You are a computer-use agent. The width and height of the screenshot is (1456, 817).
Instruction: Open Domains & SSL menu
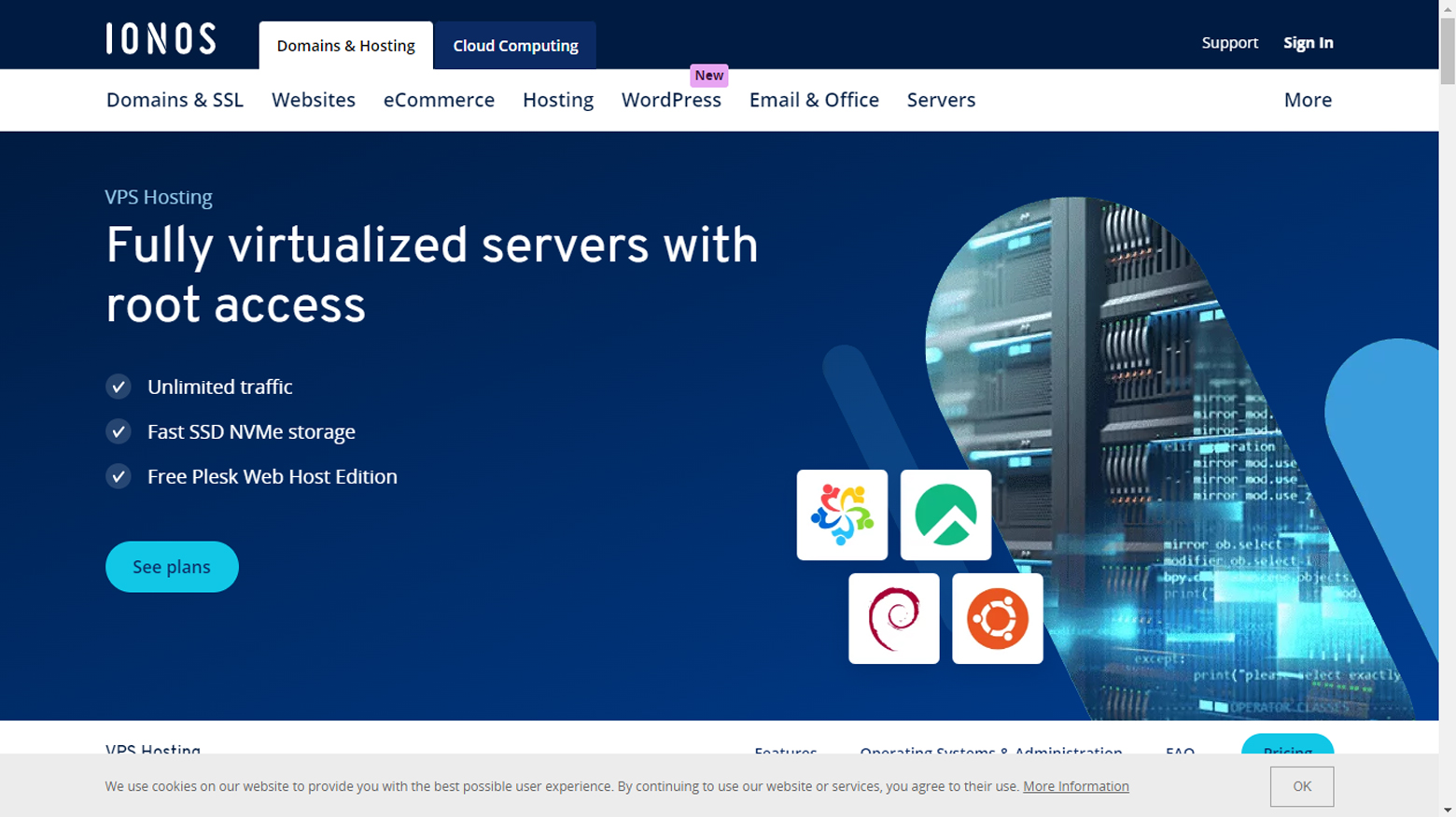click(175, 100)
